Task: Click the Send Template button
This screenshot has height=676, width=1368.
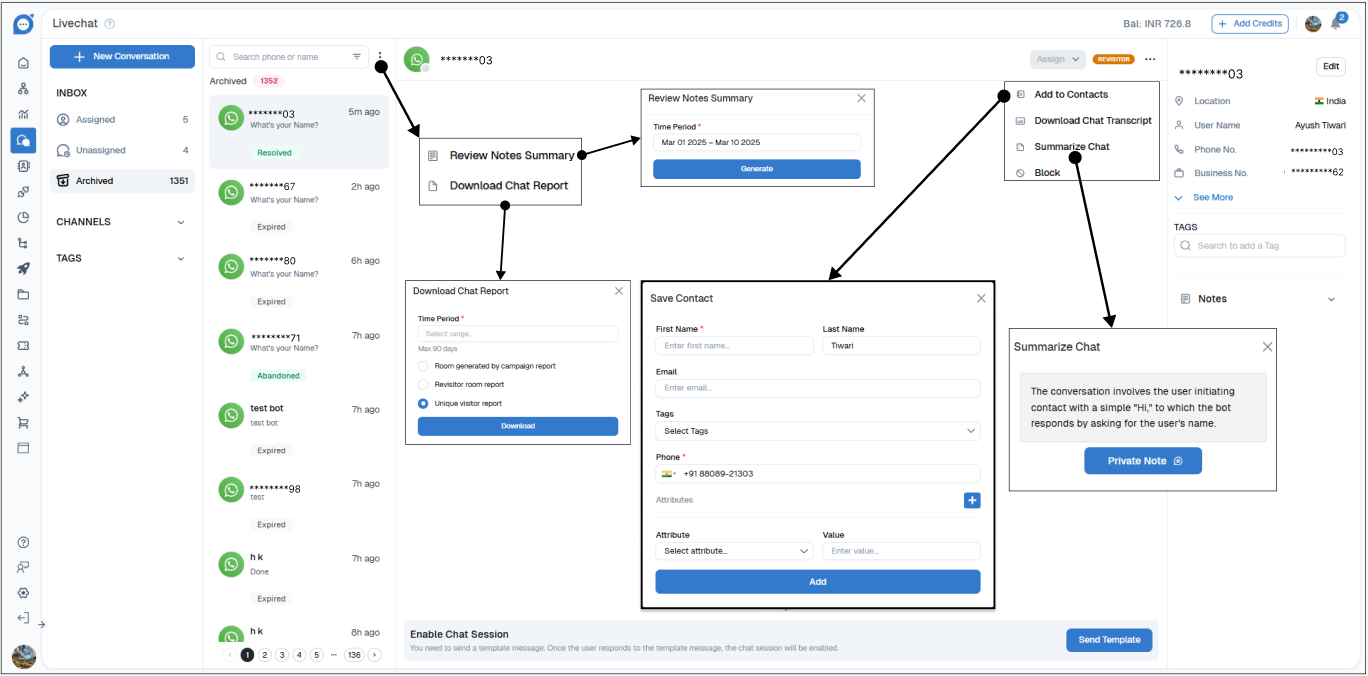Action: click(x=1109, y=640)
